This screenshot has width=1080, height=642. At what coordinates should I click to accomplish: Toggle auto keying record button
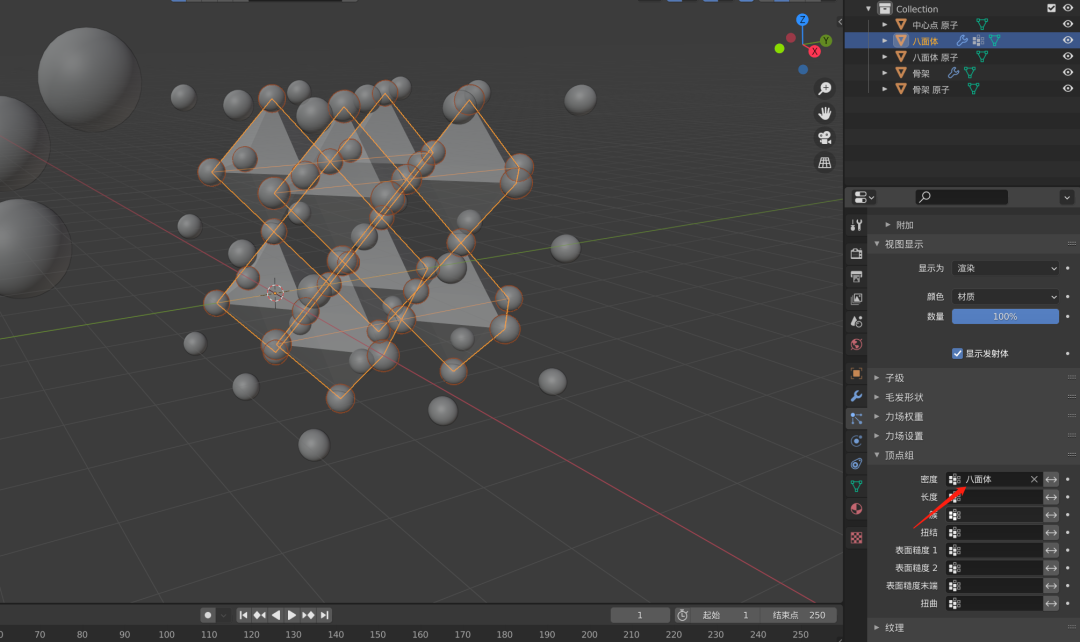pos(207,615)
